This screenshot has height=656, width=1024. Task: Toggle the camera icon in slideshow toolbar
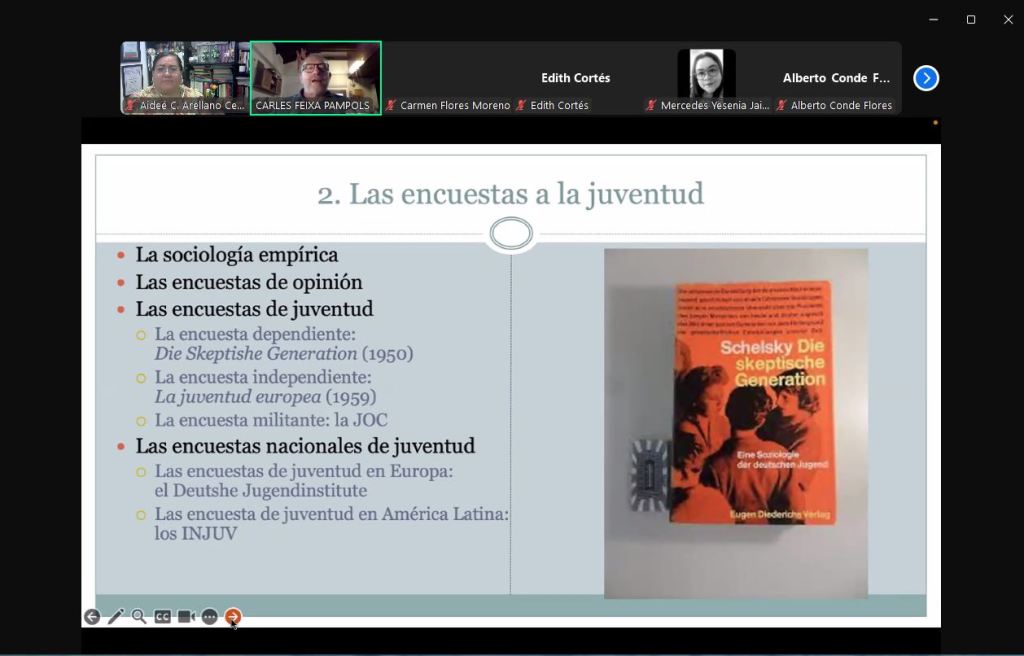(186, 617)
